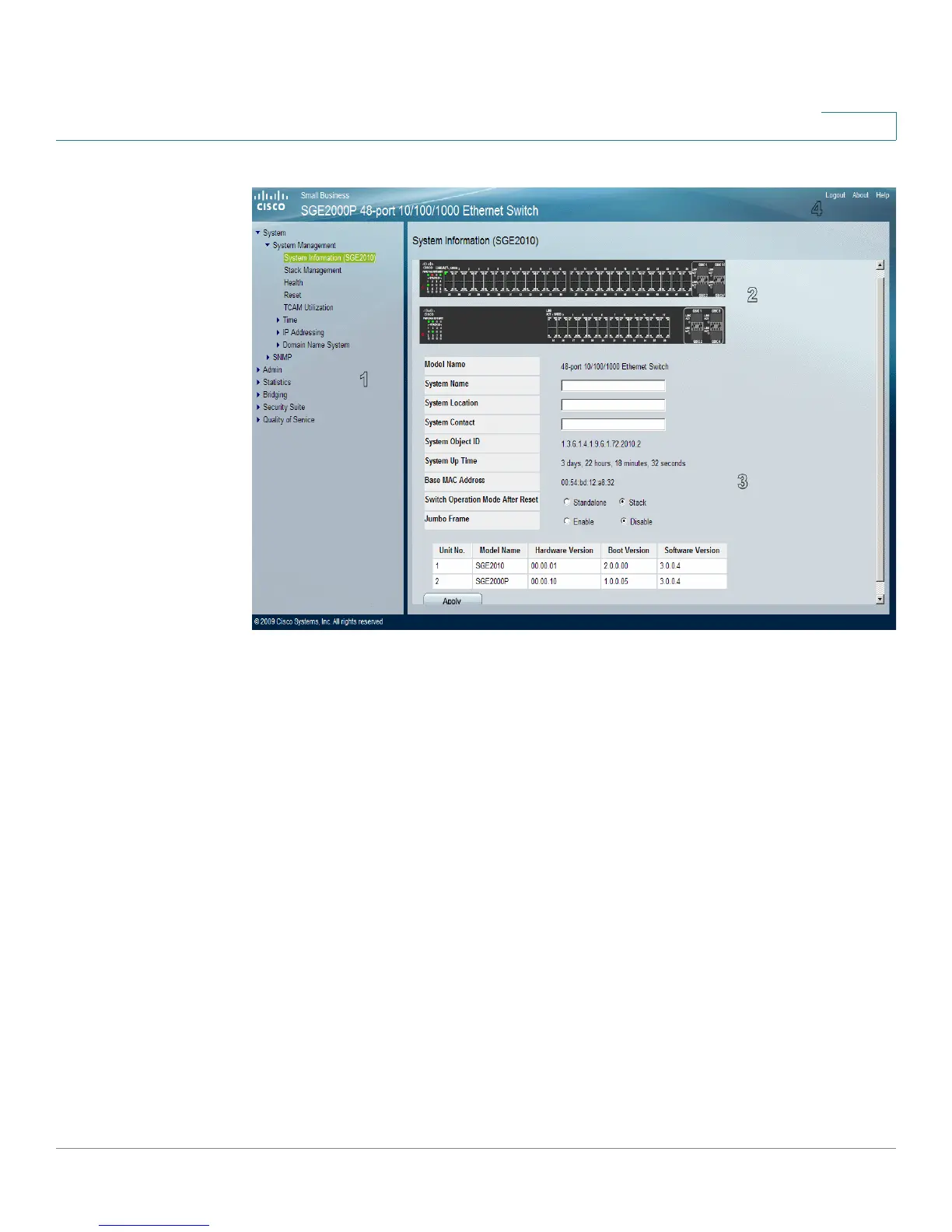Click hardware version 00.00.10 cell
The image size is (952, 1232).
tap(564, 581)
